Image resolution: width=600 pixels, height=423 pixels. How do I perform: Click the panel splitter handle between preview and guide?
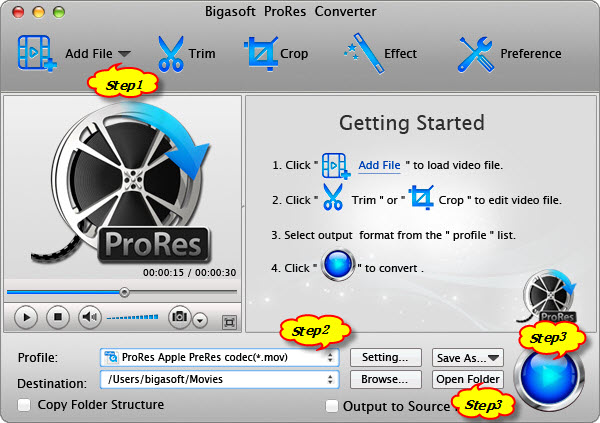click(x=243, y=207)
